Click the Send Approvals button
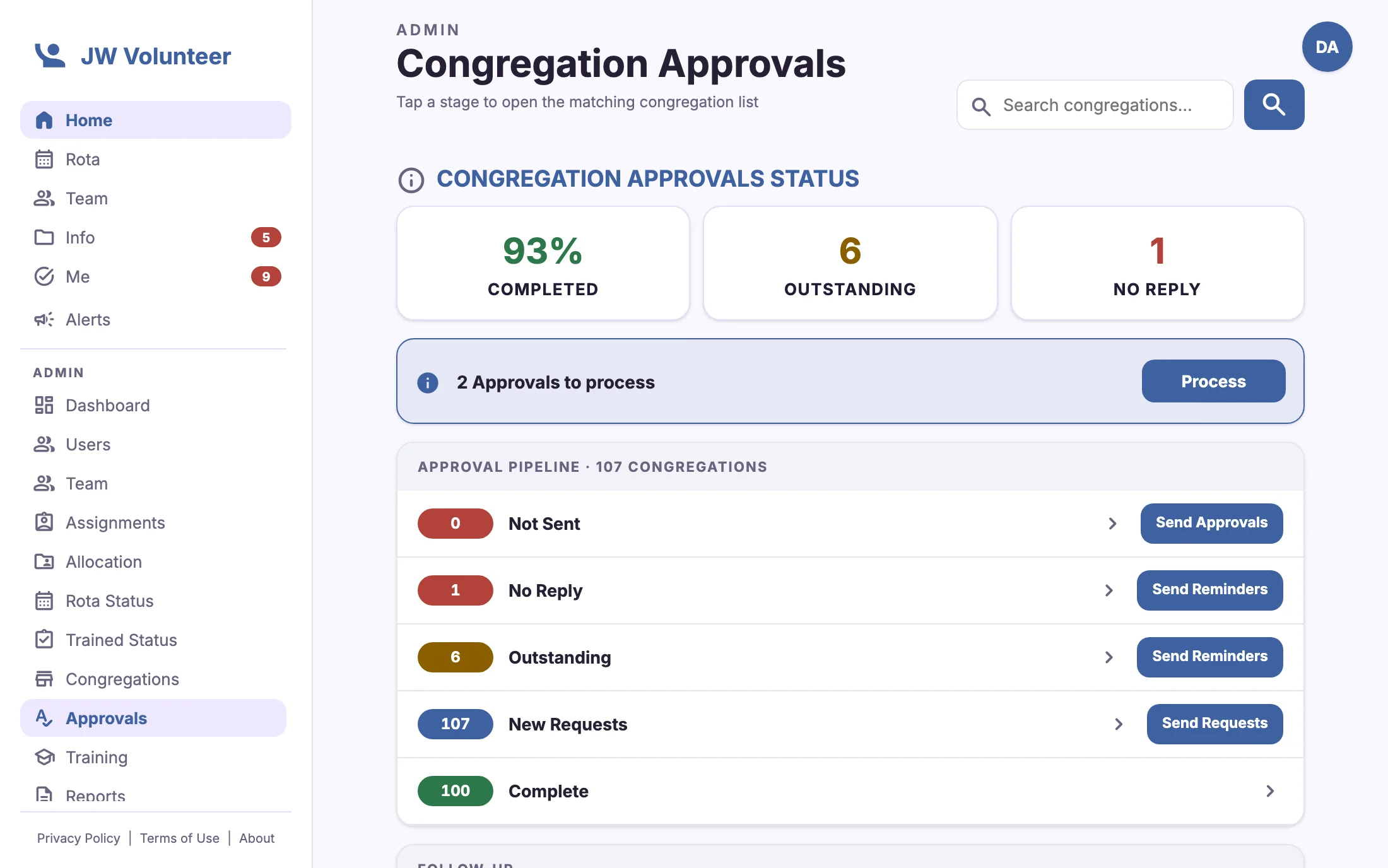 (1211, 523)
